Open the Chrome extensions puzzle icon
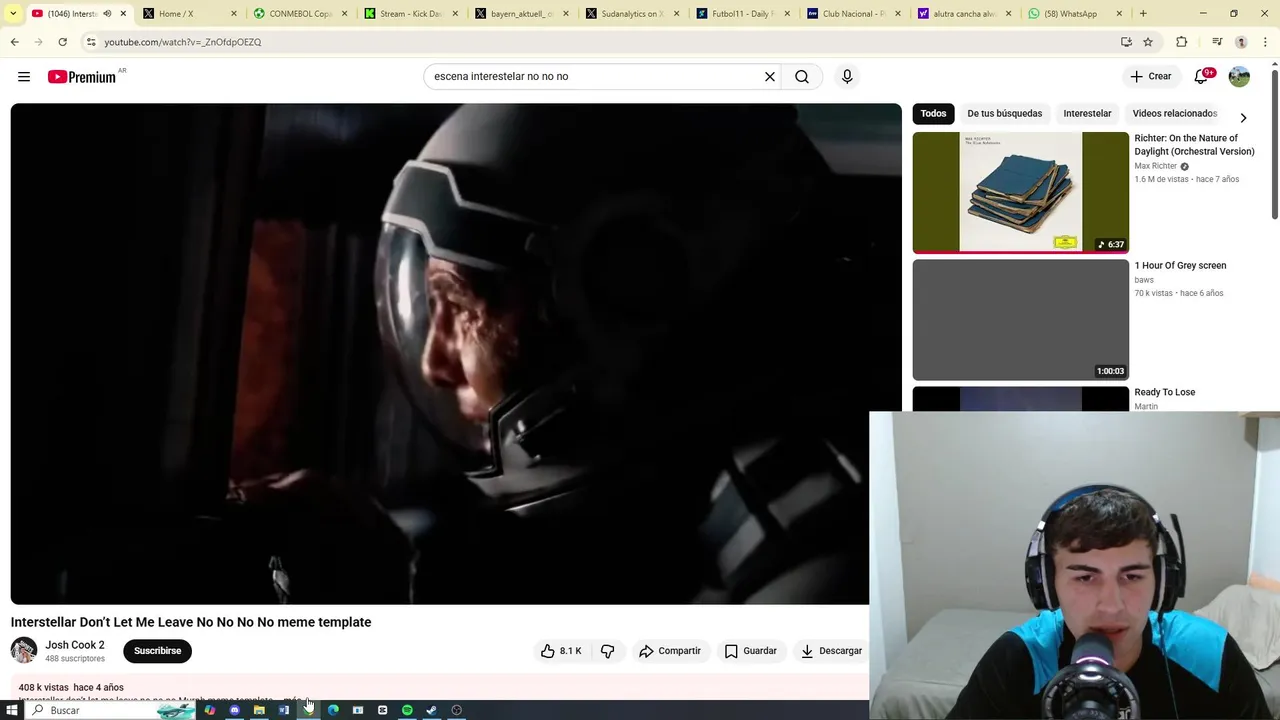 (x=1182, y=42)
